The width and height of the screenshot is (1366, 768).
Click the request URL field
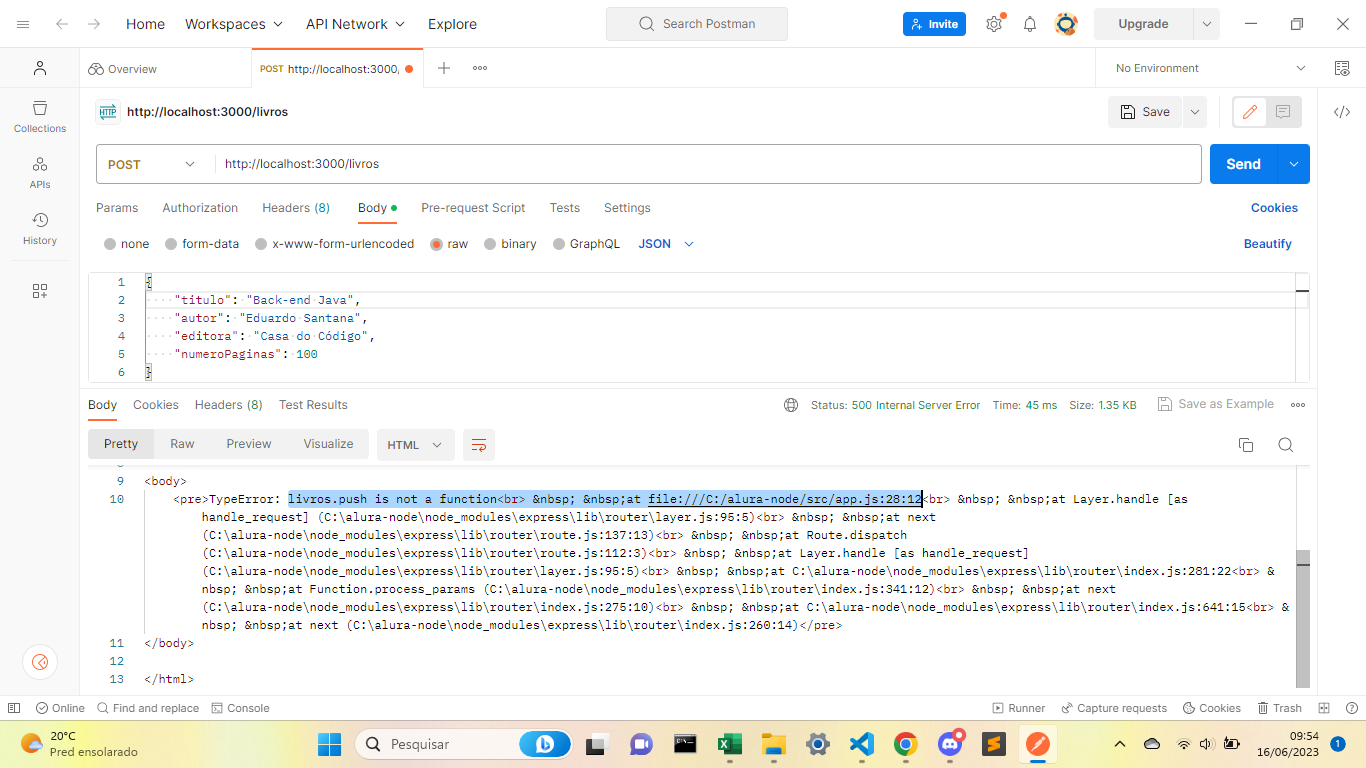pyautogui.click(x=707, y=164)
